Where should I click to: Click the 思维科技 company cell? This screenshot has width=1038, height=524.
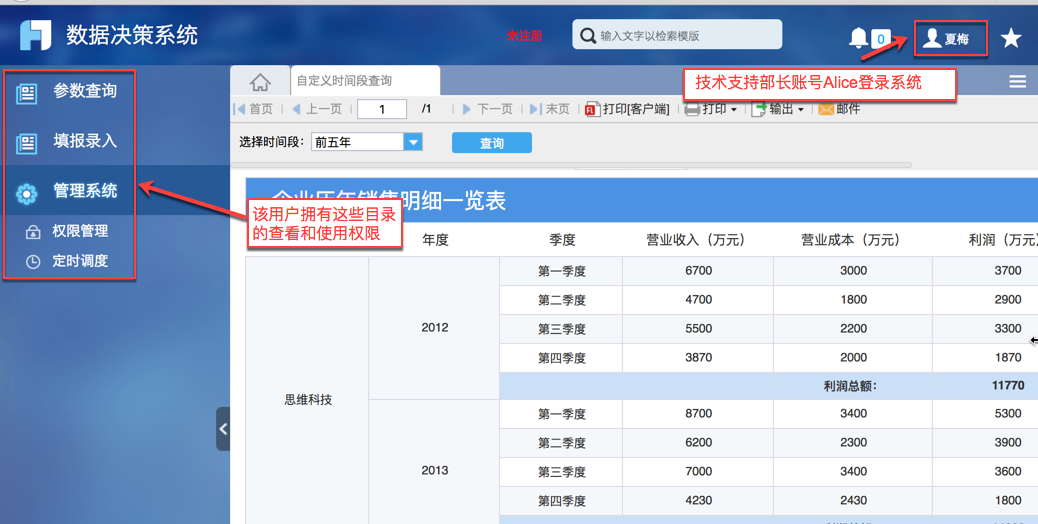point(308,400)
